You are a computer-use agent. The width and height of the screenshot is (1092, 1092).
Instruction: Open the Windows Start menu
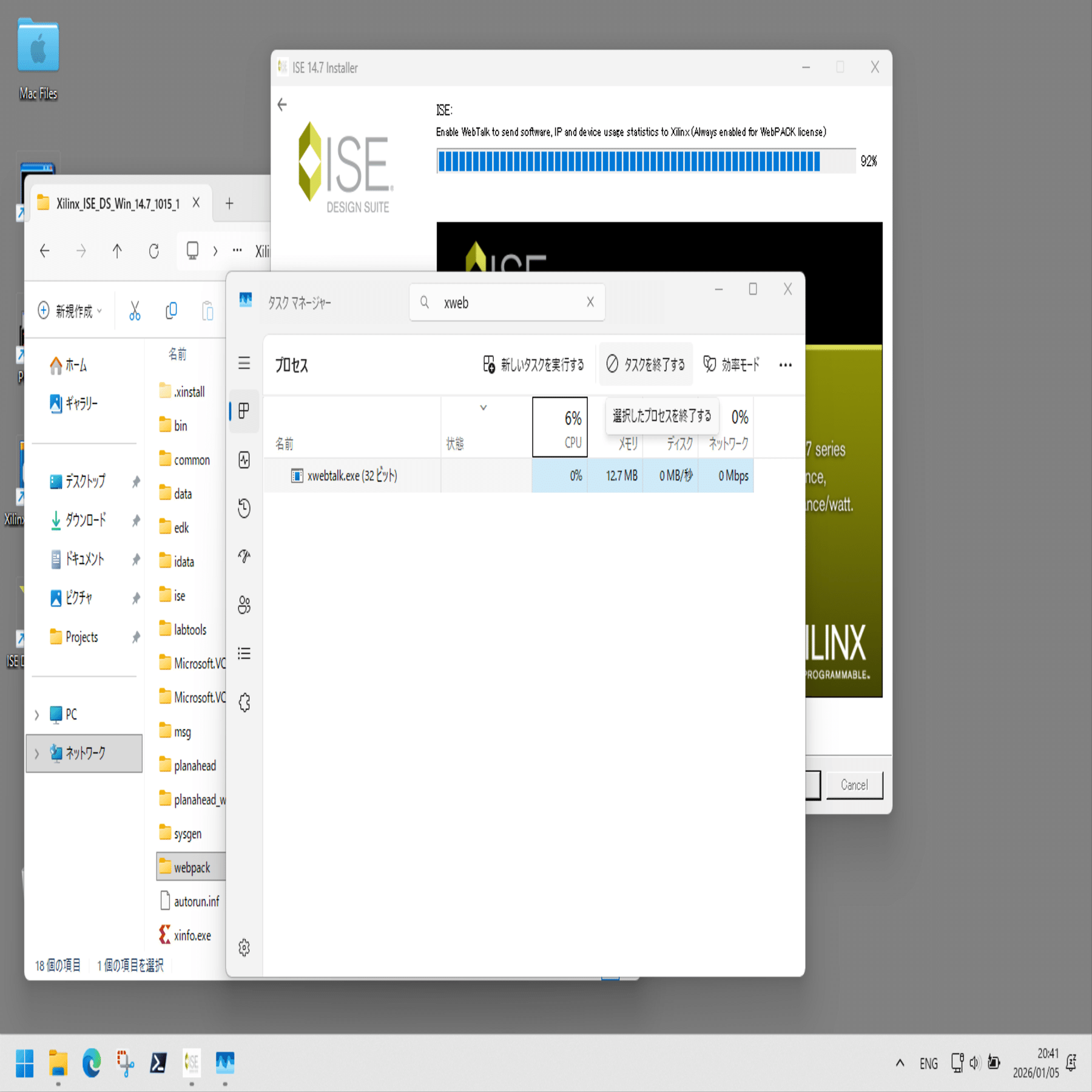pos(25,1063)
